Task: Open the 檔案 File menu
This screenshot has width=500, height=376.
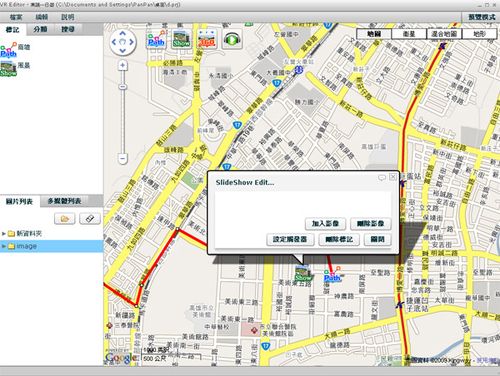Action: pyautogui.click(x=16, y=17)
